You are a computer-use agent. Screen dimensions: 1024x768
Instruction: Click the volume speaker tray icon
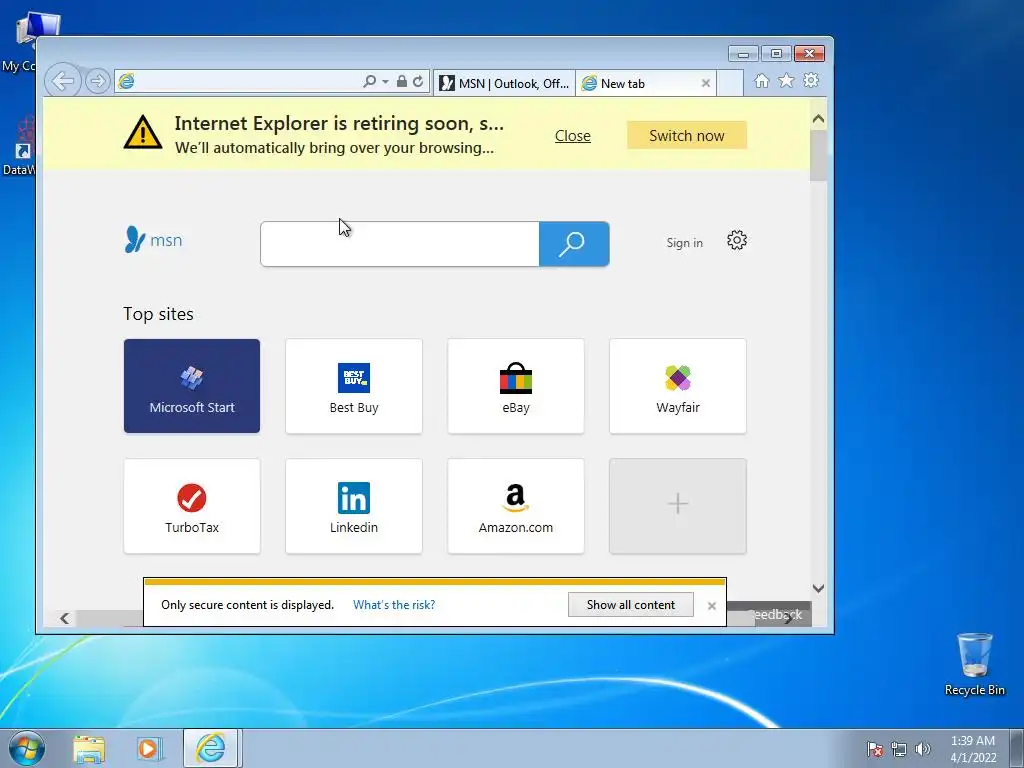click(x=922, y=749)
